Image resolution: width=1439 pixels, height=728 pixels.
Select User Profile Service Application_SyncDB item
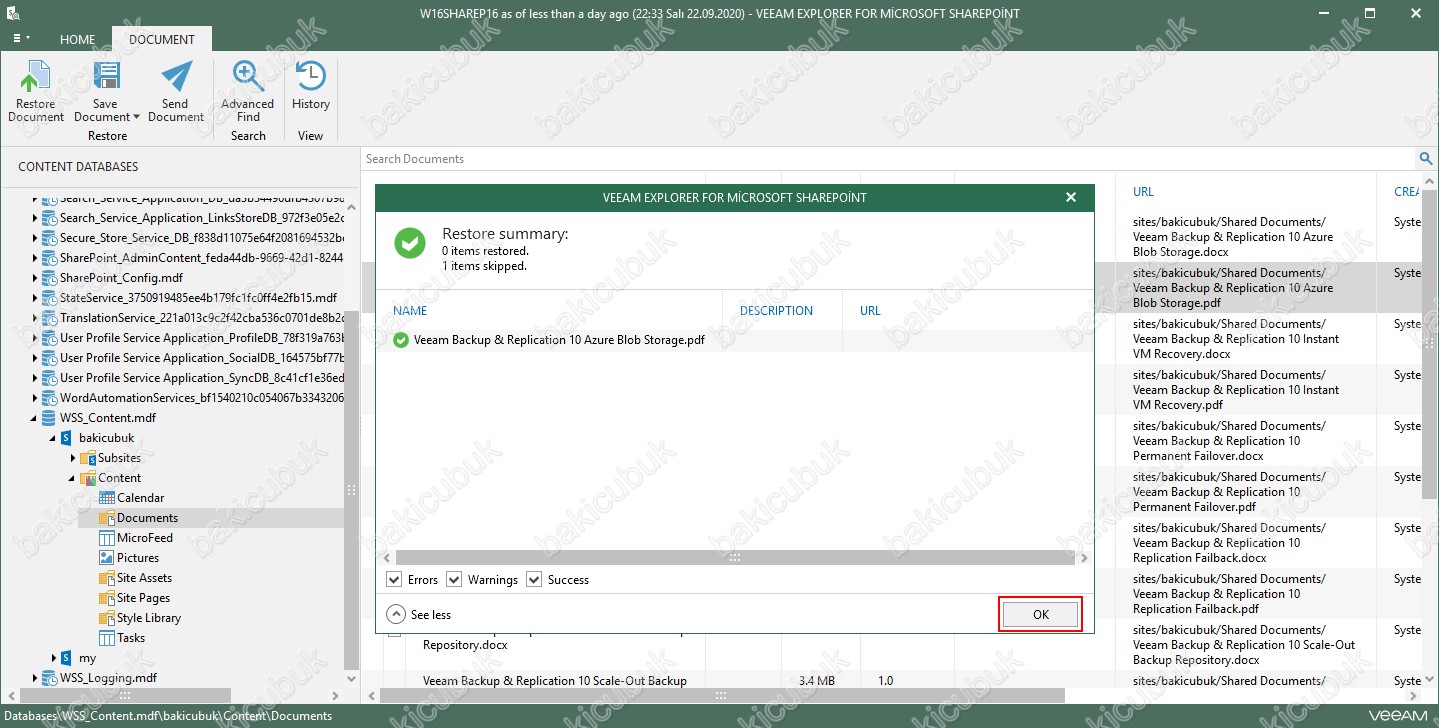202,378
